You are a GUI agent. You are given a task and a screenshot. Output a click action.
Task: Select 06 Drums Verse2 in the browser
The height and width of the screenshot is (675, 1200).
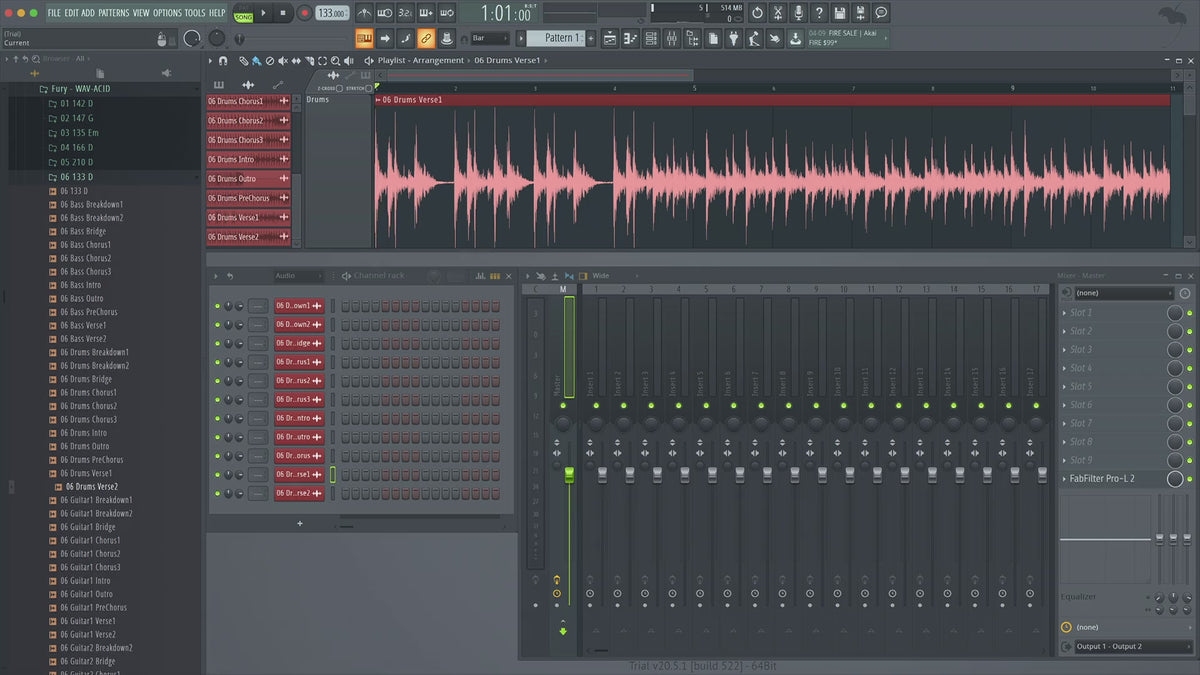tap(93, 487)
